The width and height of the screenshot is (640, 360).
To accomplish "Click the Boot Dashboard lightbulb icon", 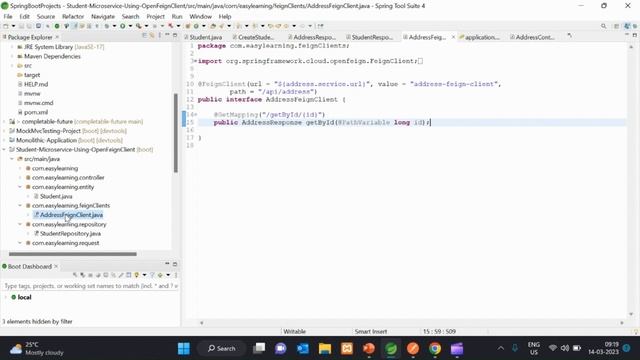I will 136,275.
